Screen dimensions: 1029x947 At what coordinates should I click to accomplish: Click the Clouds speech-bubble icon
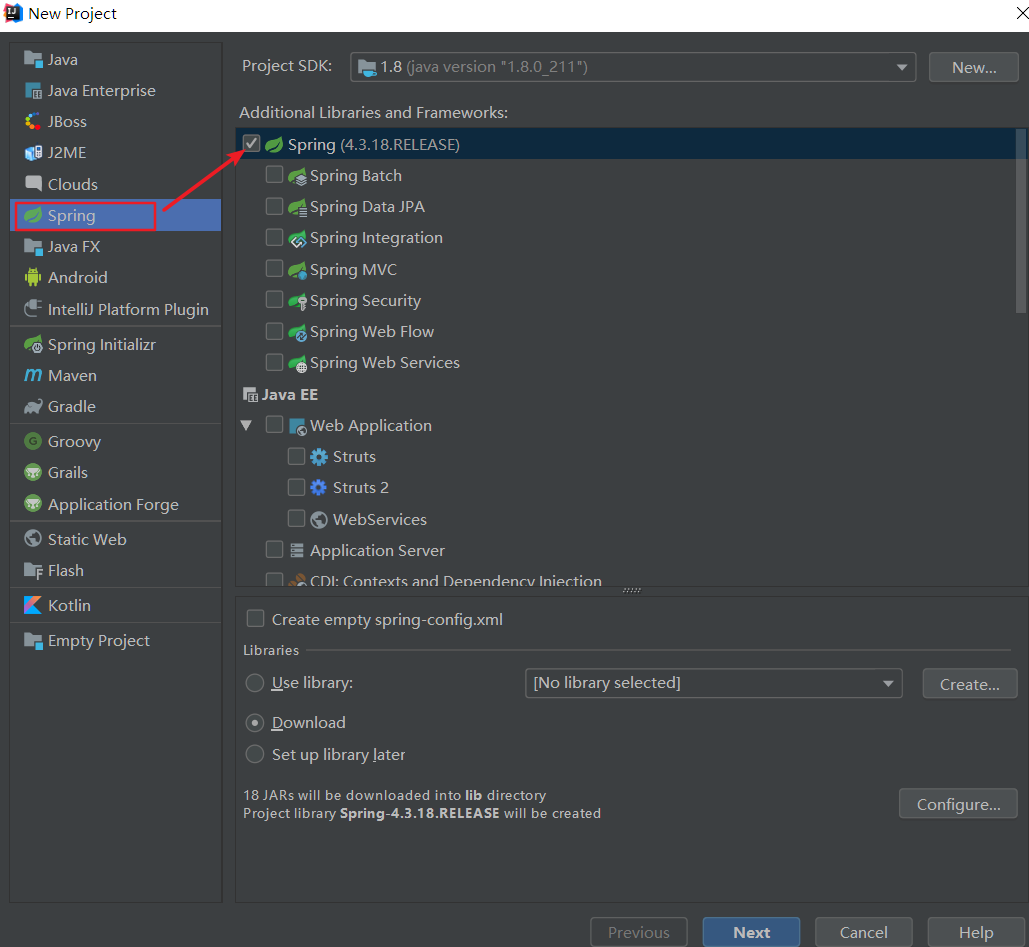click(33, 183)
